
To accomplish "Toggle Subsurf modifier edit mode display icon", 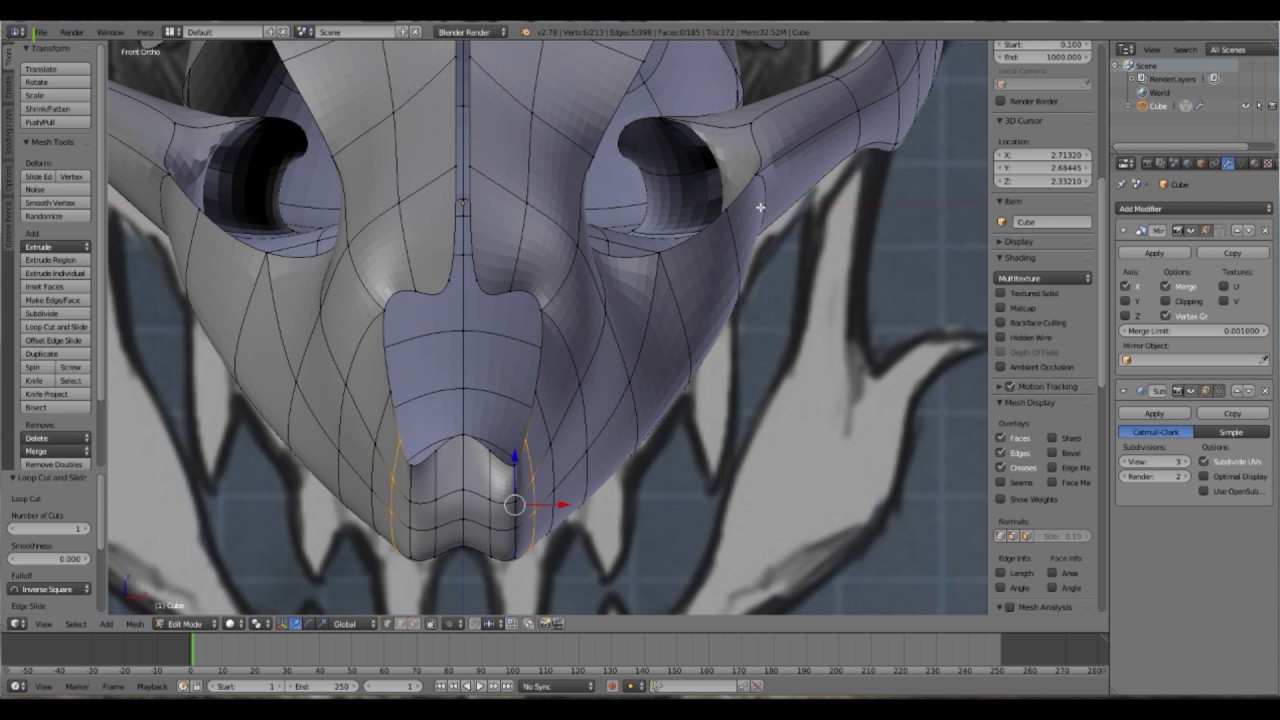I will 1205,391.
